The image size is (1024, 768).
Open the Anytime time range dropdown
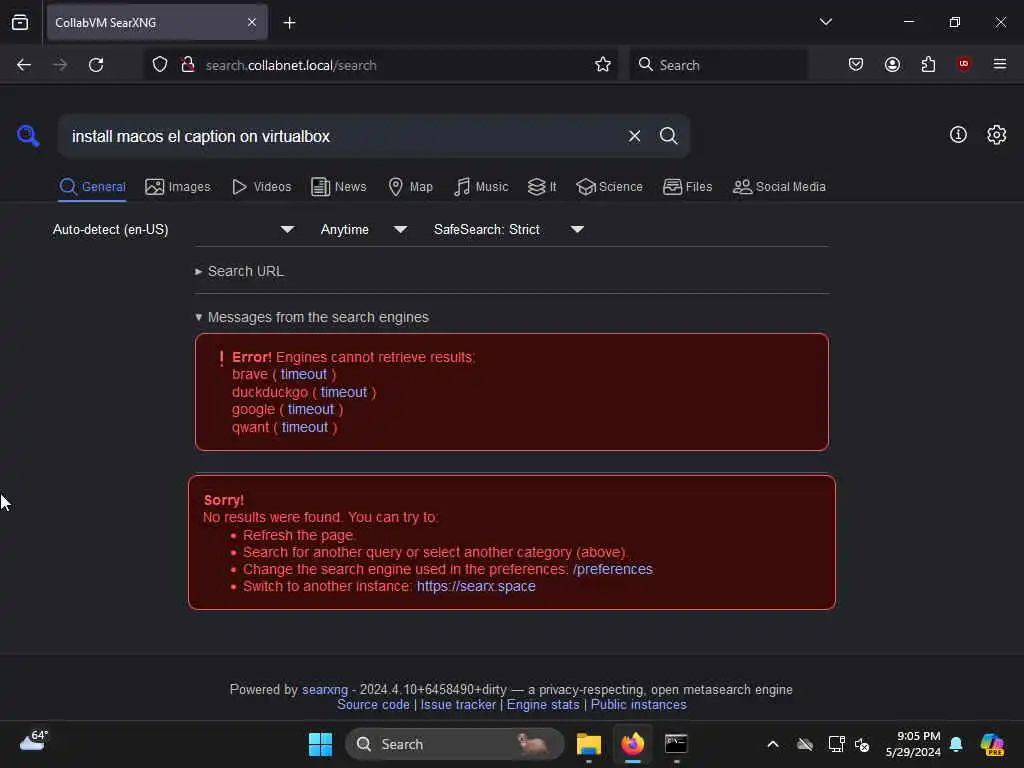pos(364,229)
